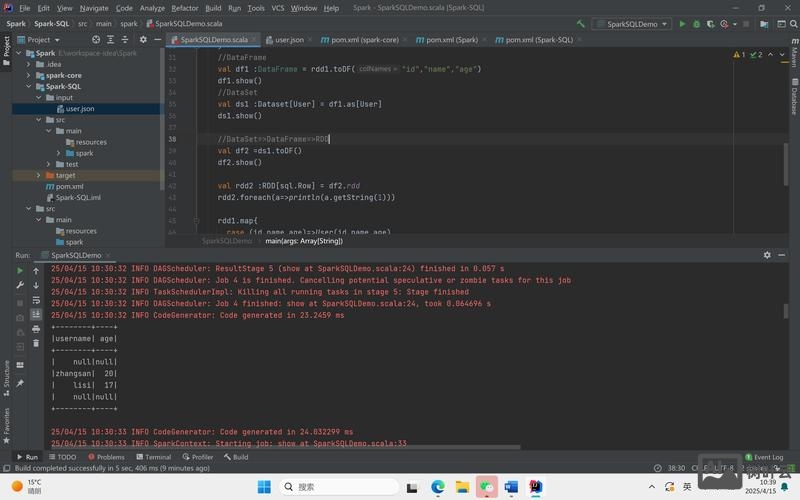The width and height of the screenshot is (800, 500).
Task: Open the Terminal tool window
Action: pyautogui.click(x=153, y=457)
